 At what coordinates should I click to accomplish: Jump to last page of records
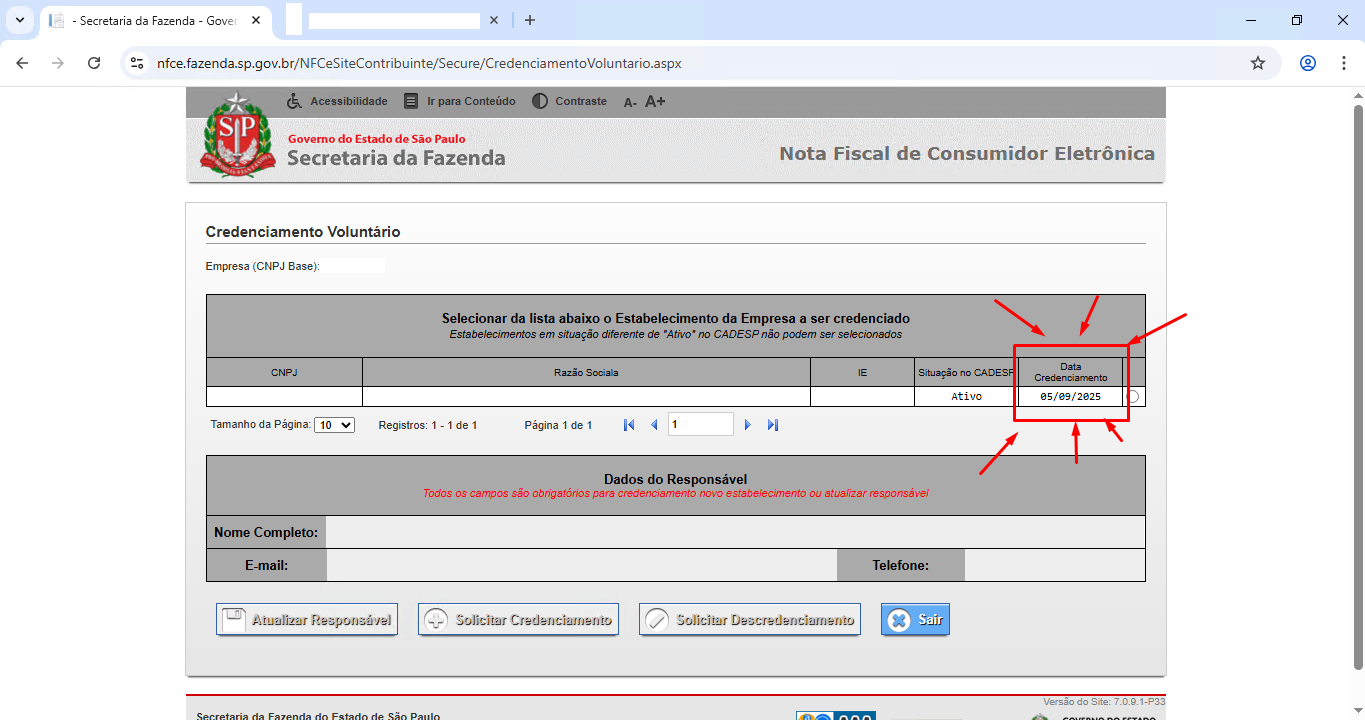click(x=773, y=425)
